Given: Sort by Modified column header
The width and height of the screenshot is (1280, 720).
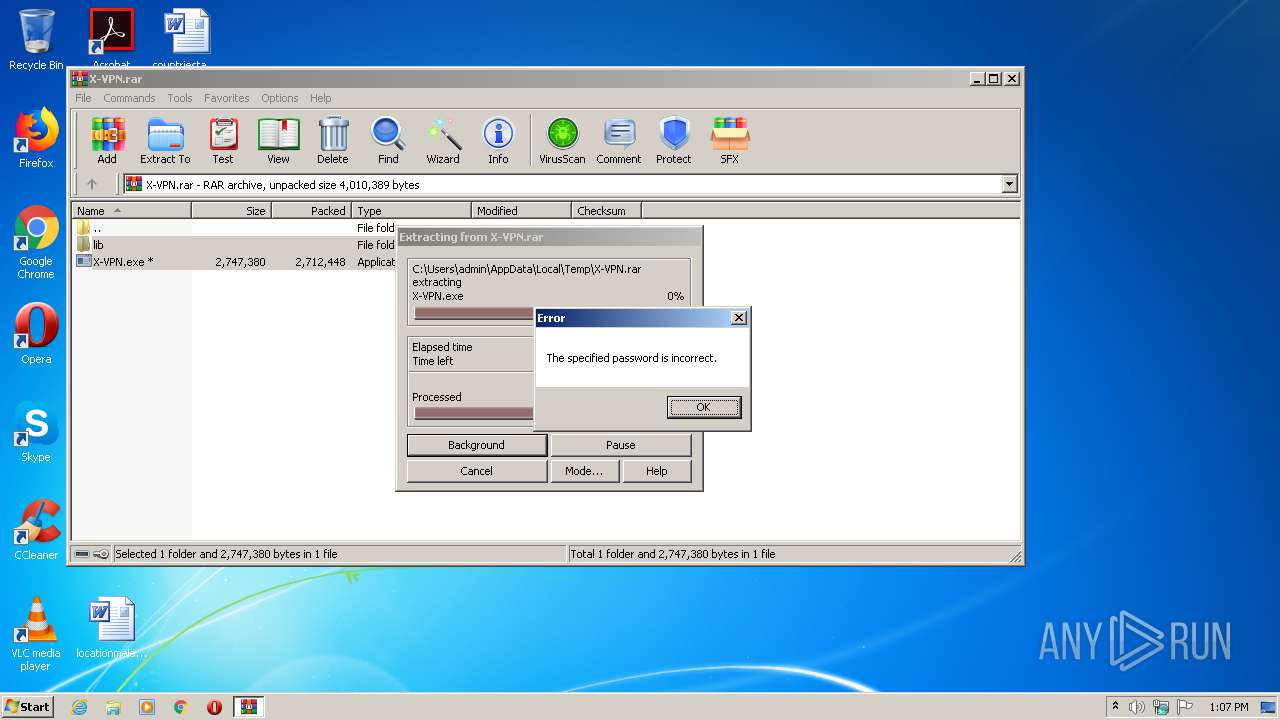Looking at the screenshot, I should tap(521, 211).
